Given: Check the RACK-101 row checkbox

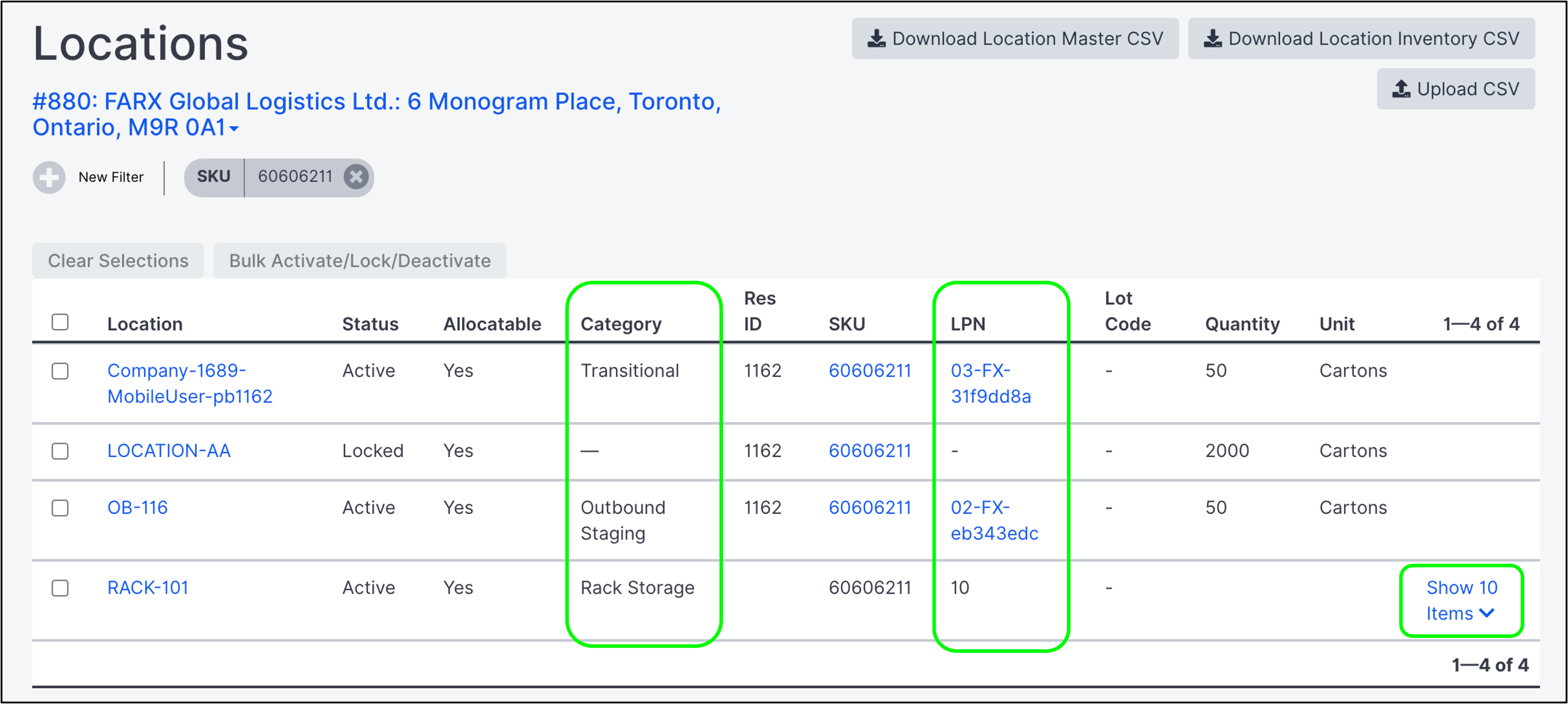Looking at the screenshot, I should [60, 588].
